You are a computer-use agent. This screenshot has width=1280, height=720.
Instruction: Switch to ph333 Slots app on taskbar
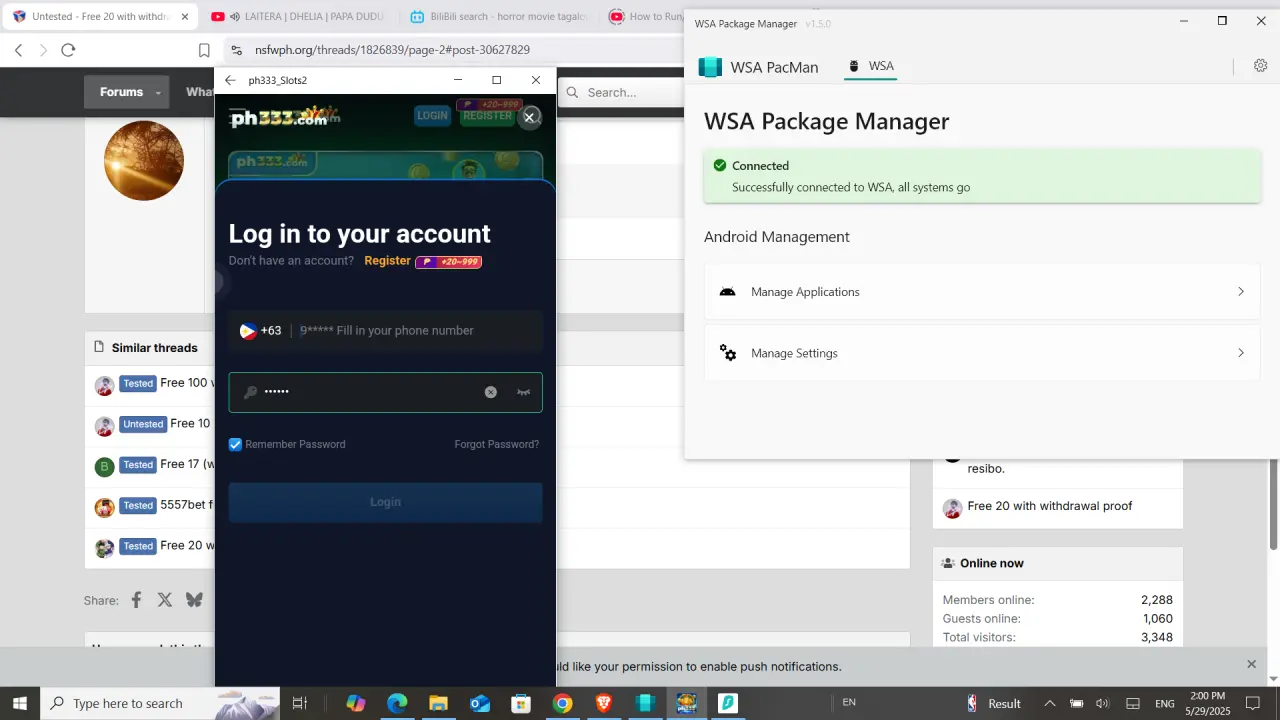[686, 703]
